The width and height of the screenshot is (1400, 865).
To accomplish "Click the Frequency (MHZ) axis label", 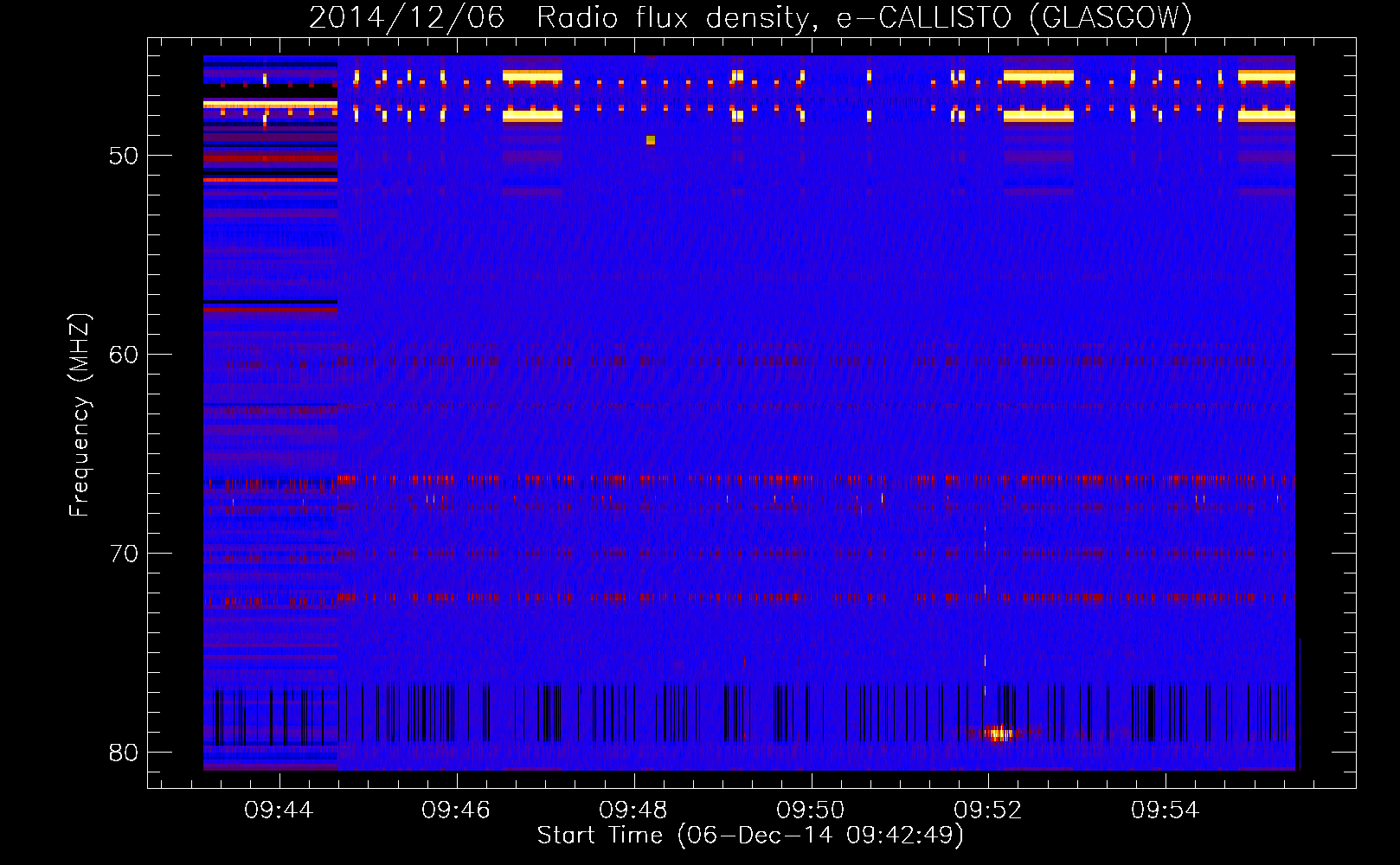I will coord(80,415).
